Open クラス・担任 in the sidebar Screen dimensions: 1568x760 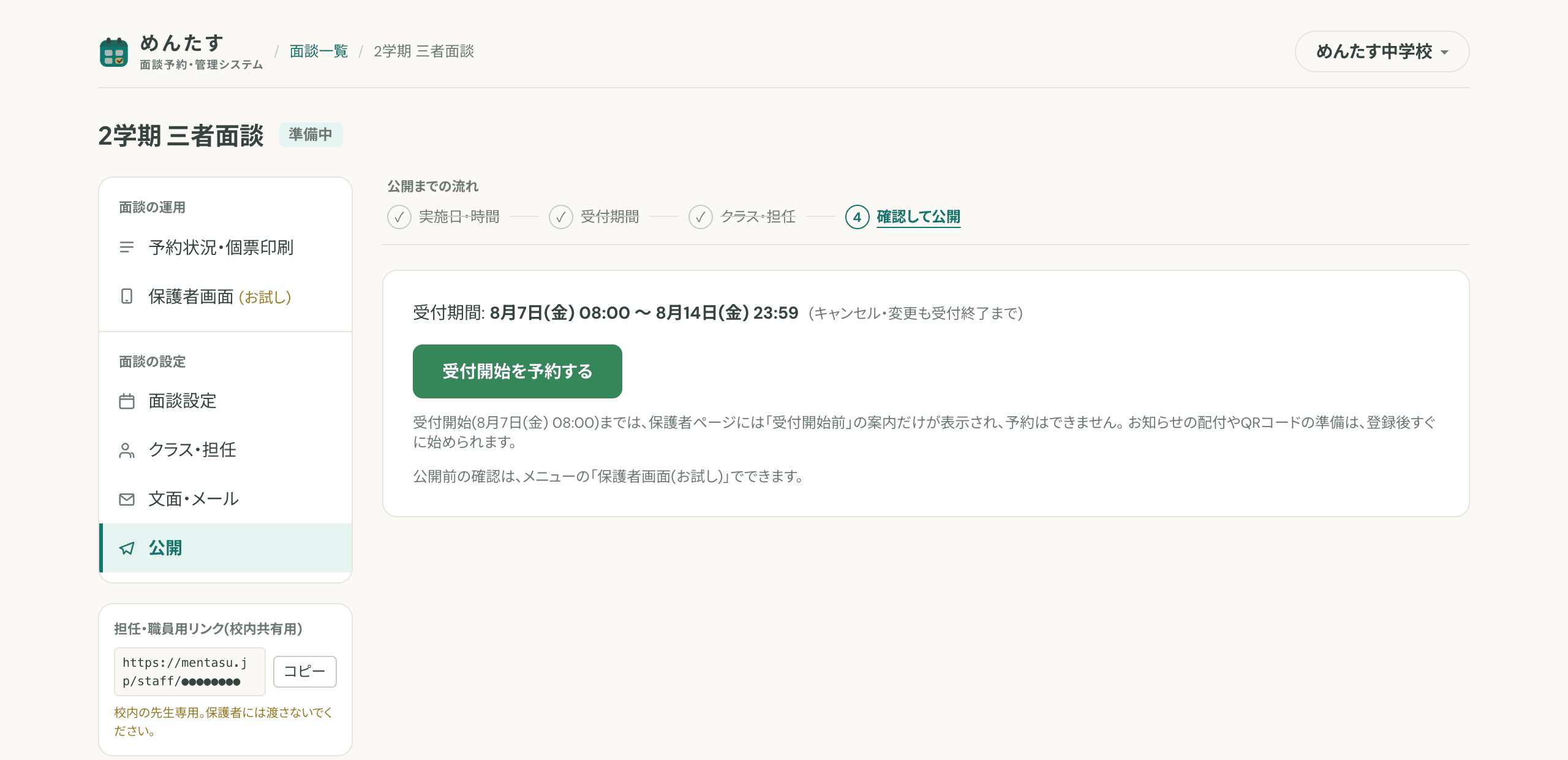[x=225, y=450]
